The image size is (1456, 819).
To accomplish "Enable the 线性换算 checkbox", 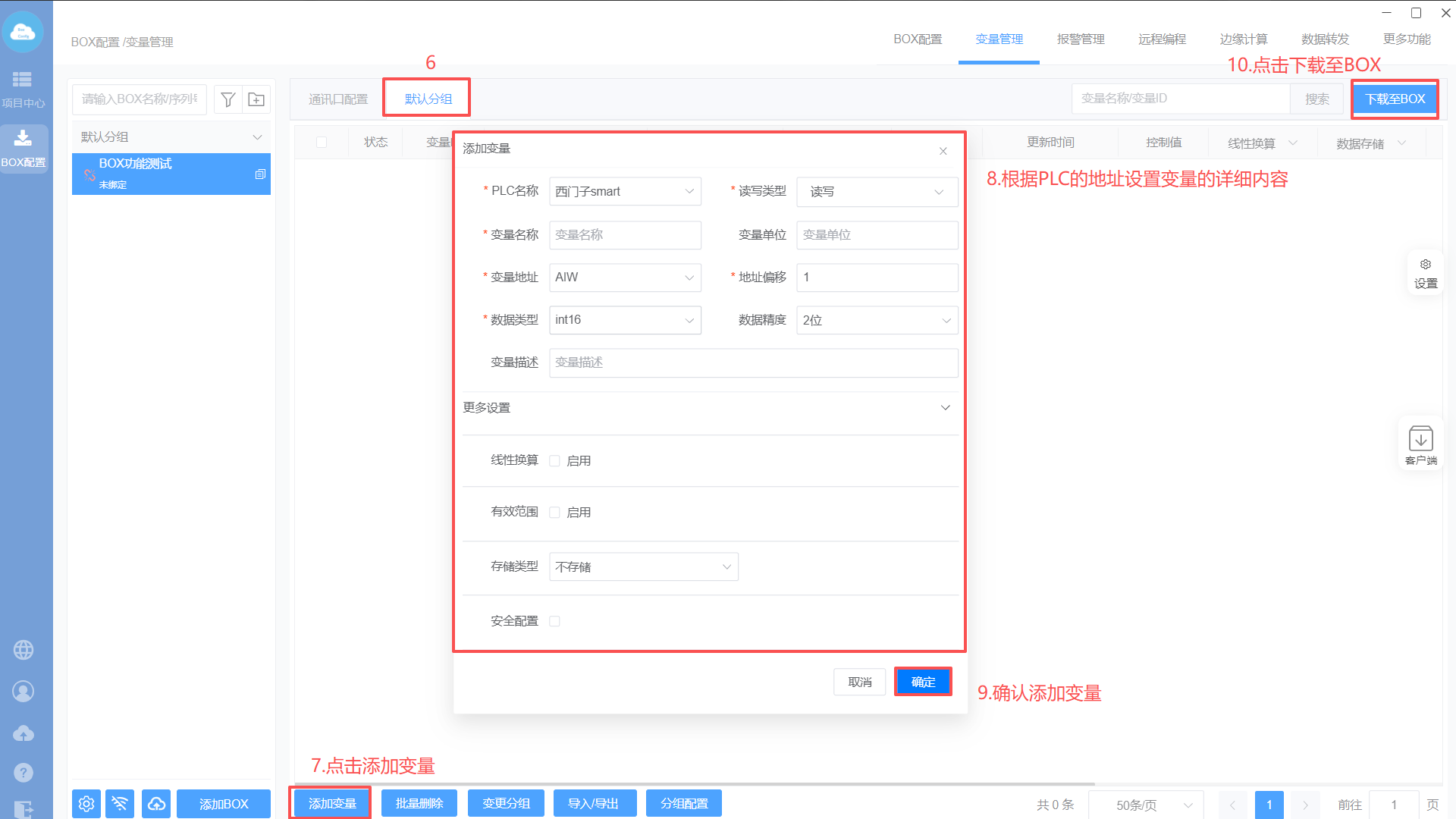I will (x=554, y=461).
